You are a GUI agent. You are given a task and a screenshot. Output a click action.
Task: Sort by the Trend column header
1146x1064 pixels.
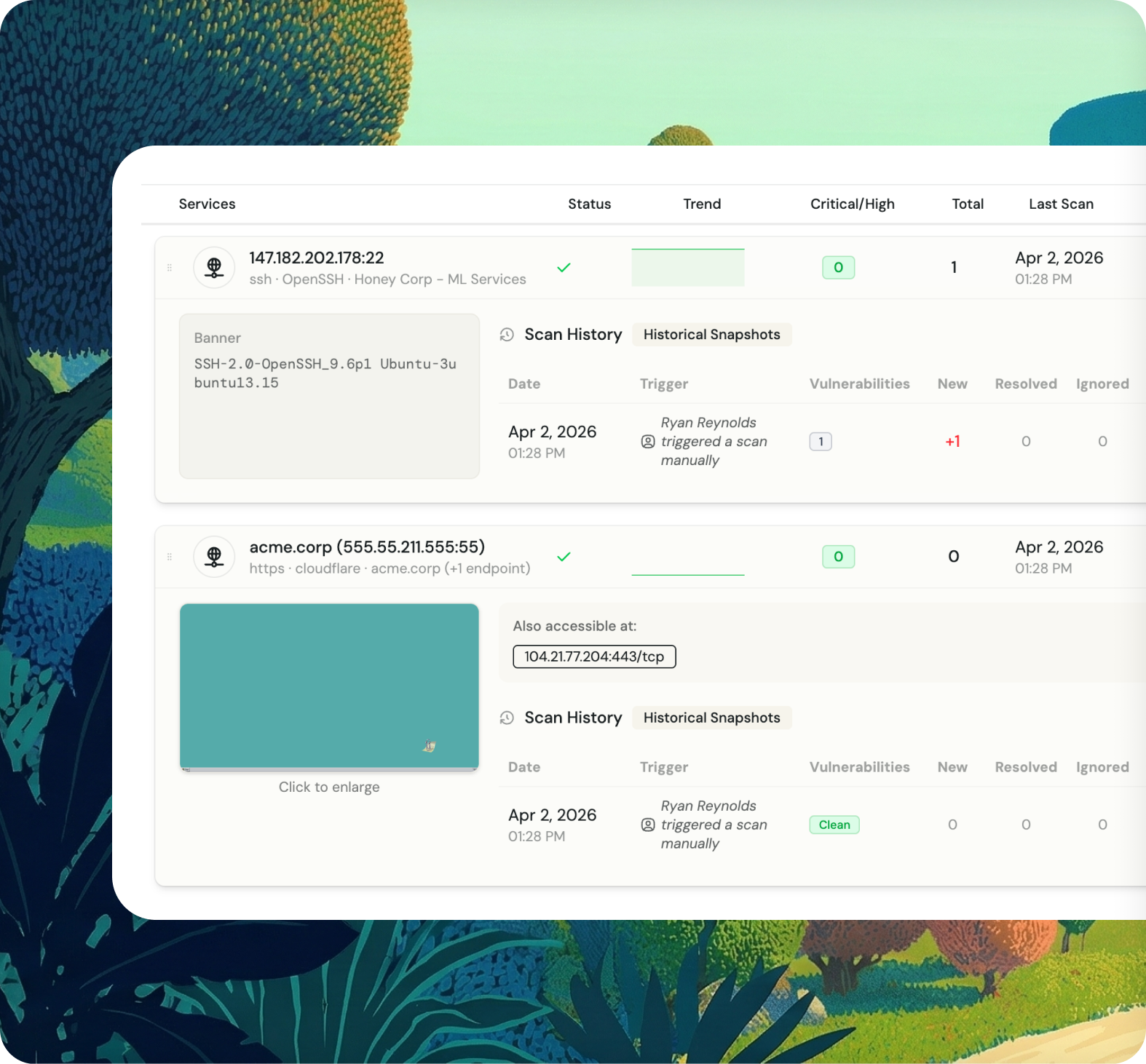(702, 205)
